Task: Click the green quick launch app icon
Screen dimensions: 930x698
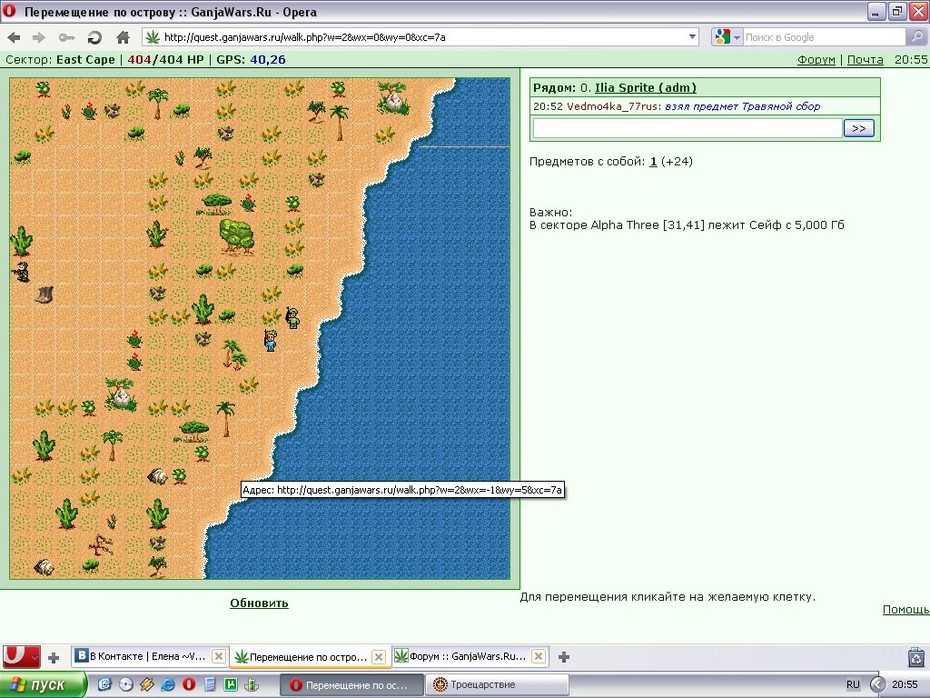Action: 230,684
